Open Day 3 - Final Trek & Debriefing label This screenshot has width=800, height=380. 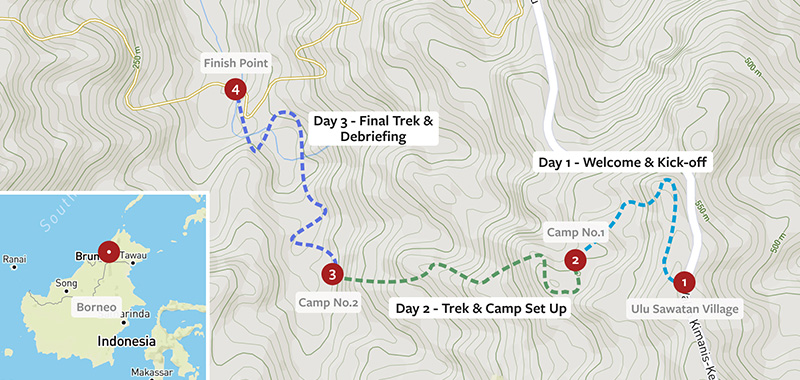(373, 129)
